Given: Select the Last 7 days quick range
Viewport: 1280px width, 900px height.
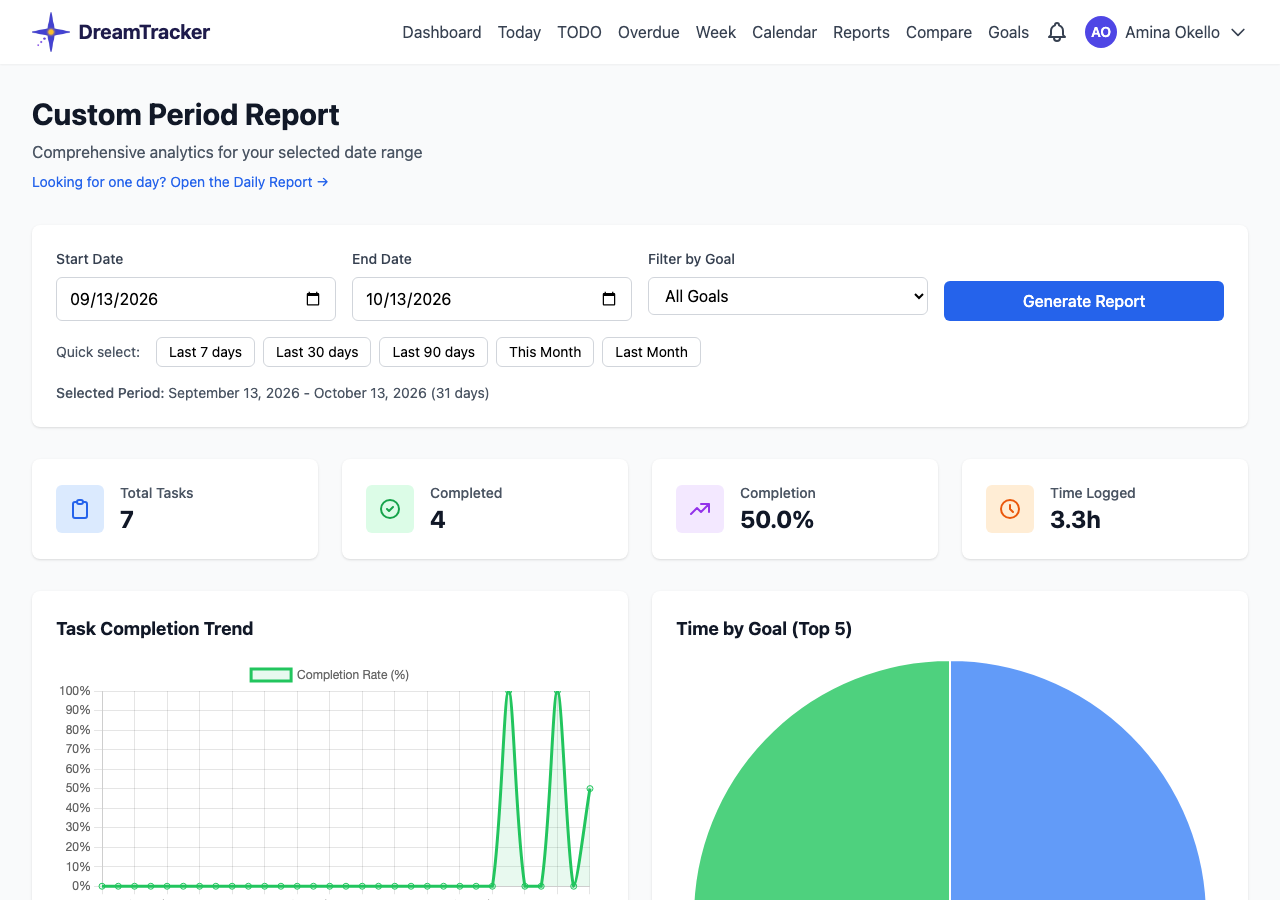Looking at the screenshot, I should (205, 352).
